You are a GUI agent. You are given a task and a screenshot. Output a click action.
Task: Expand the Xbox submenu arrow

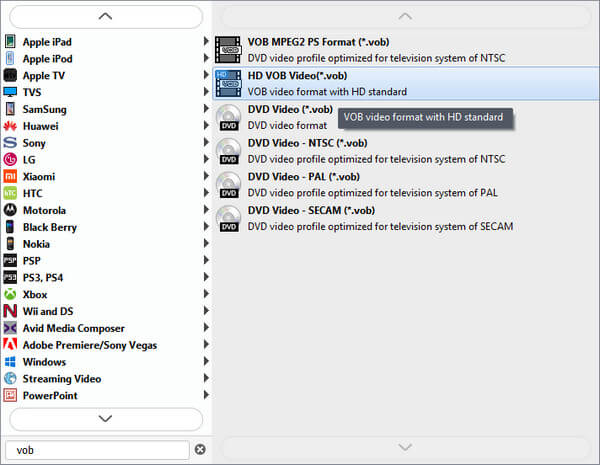tap(206, 294)
